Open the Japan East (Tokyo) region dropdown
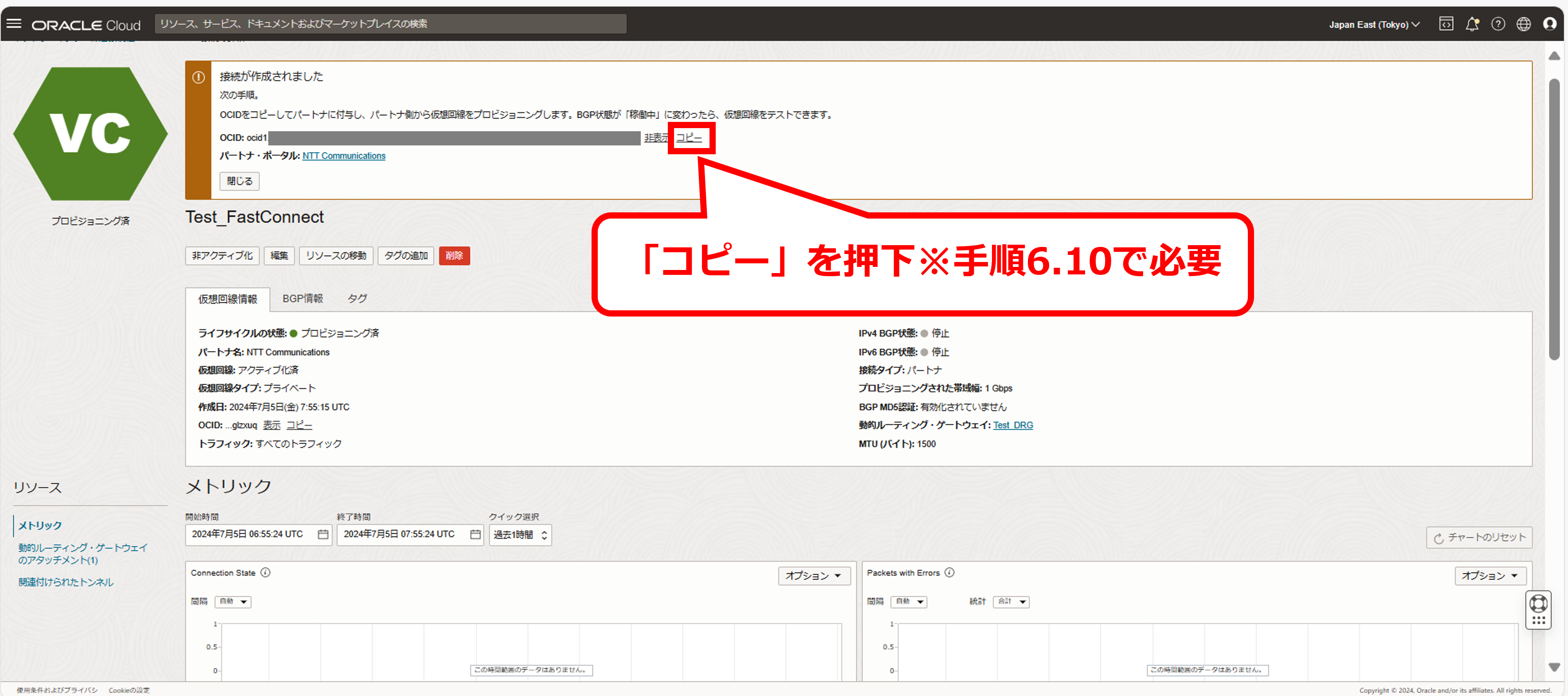The width and height of the screenshot is (1568, 696). click(x=1374, y=24)
